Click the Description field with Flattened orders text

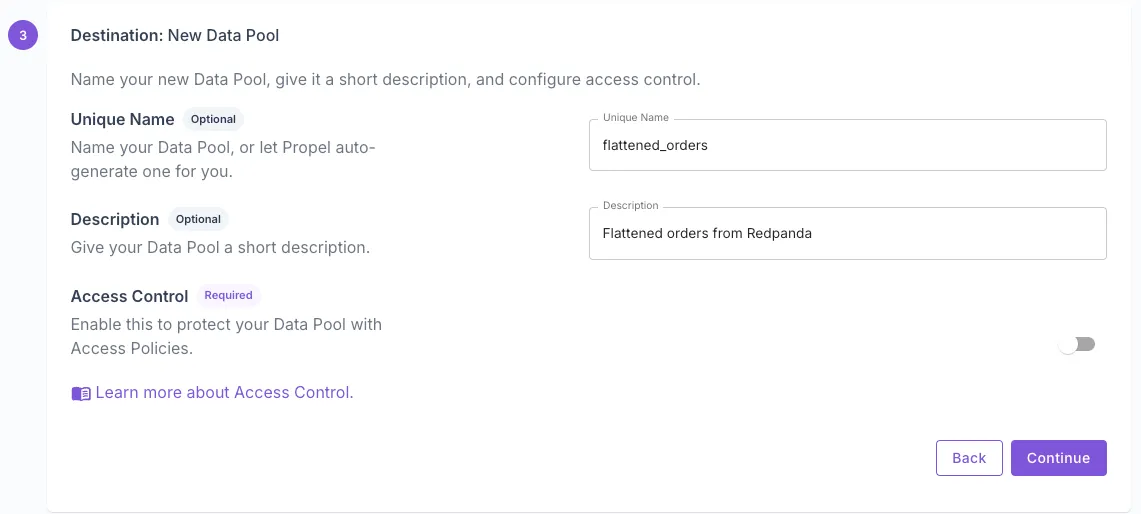click(847, 234)
